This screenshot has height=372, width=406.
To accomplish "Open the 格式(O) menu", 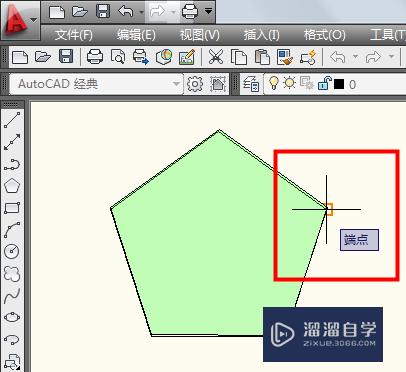I will click(324, 35).
